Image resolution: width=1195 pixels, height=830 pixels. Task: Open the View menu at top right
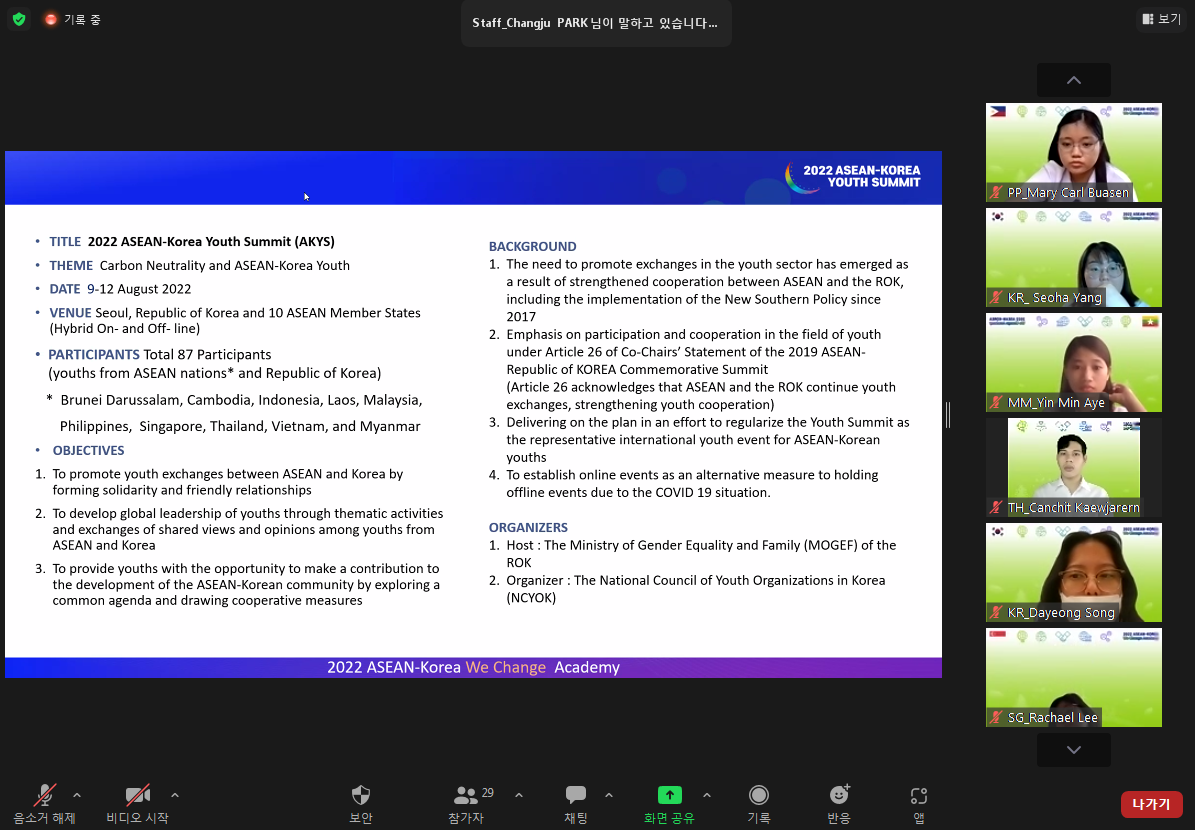pos(1161,19)
